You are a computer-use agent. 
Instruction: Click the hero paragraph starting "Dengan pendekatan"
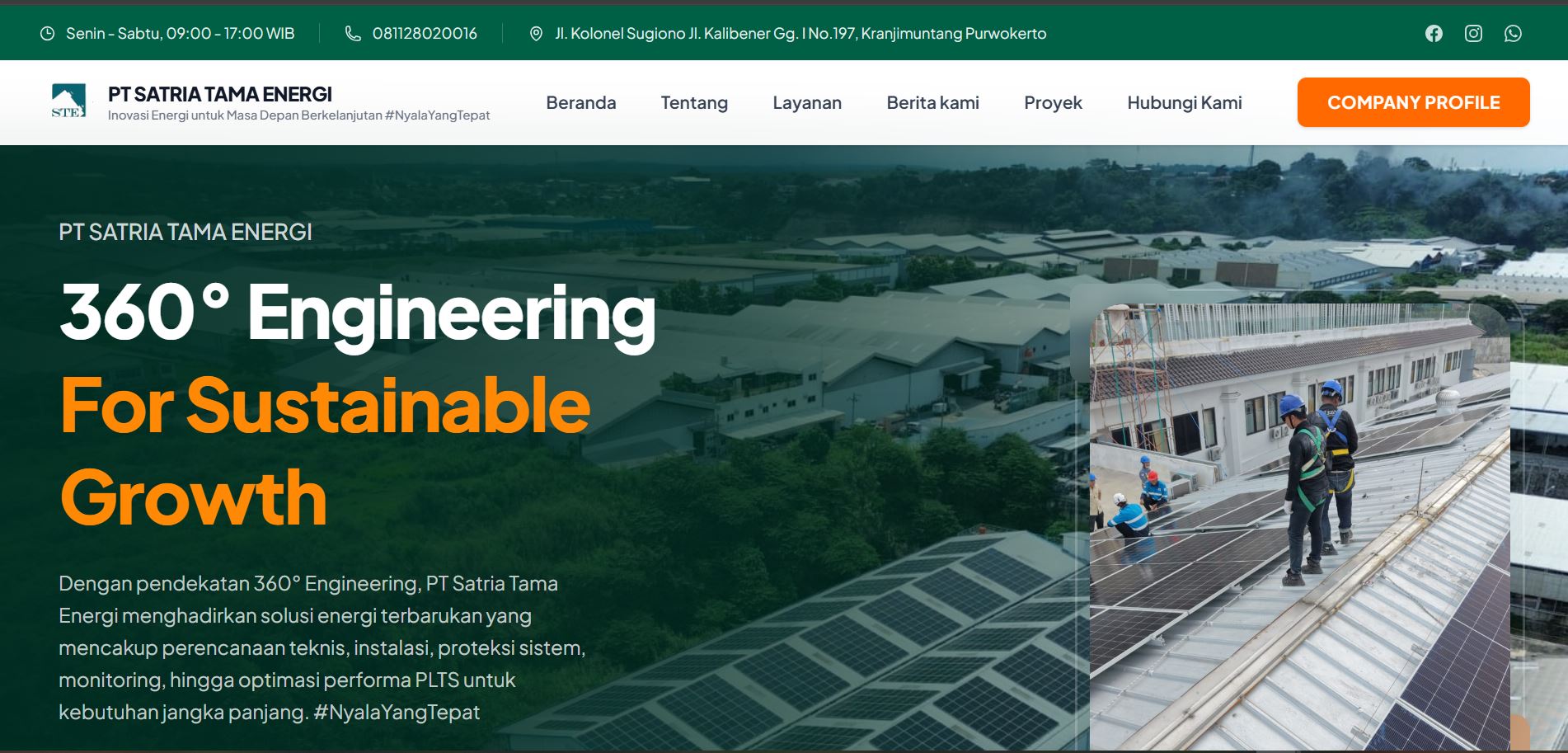coord(322,647)
